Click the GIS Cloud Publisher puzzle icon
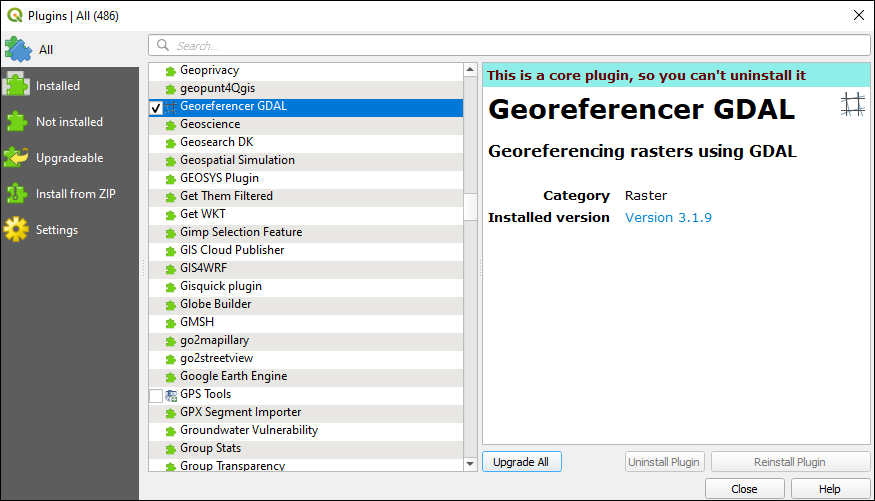The image size is (875, 501). coord(171,252)
